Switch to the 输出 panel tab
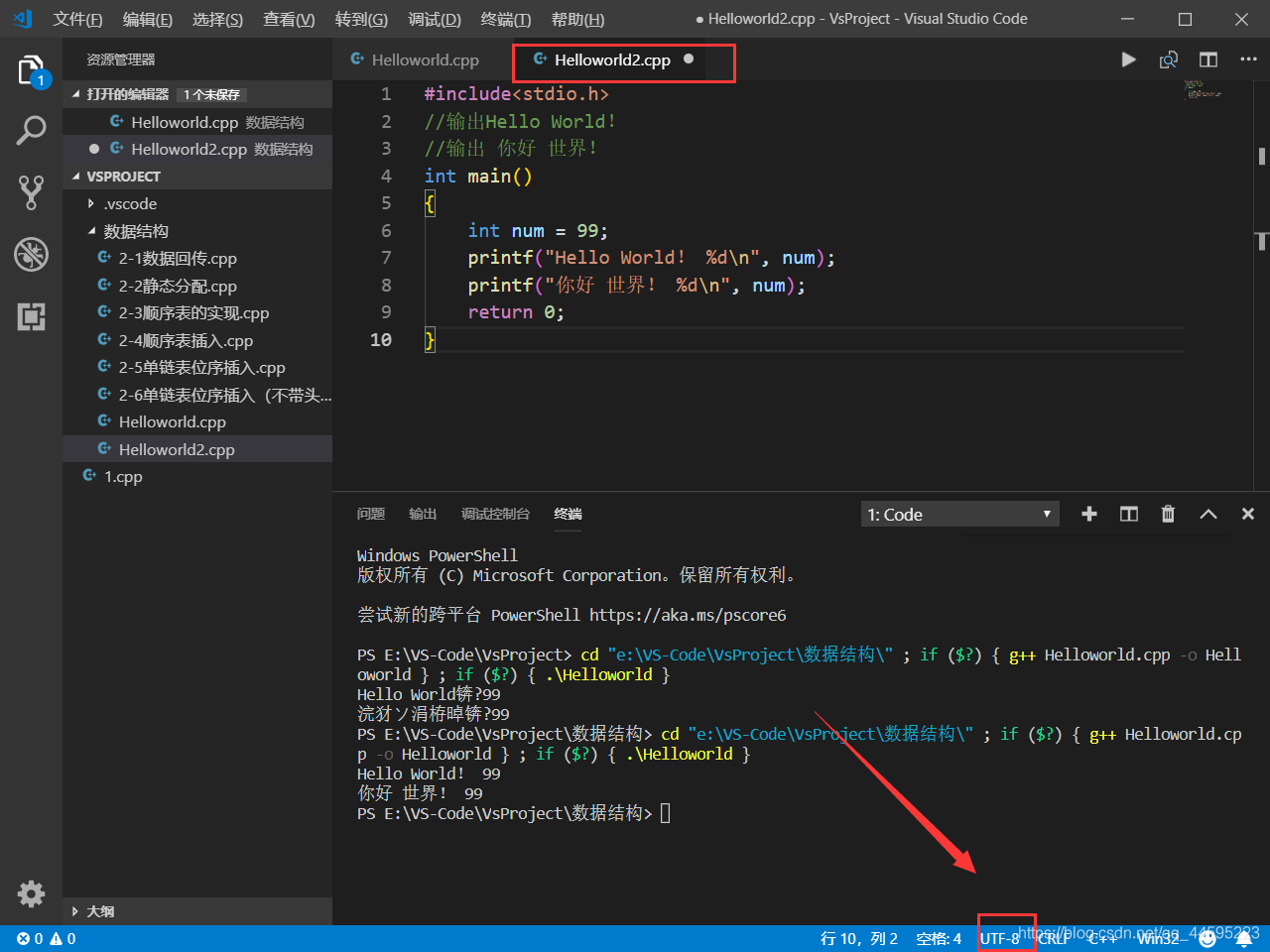Screen dimensions: 1270x952 (x=423, y=514)
